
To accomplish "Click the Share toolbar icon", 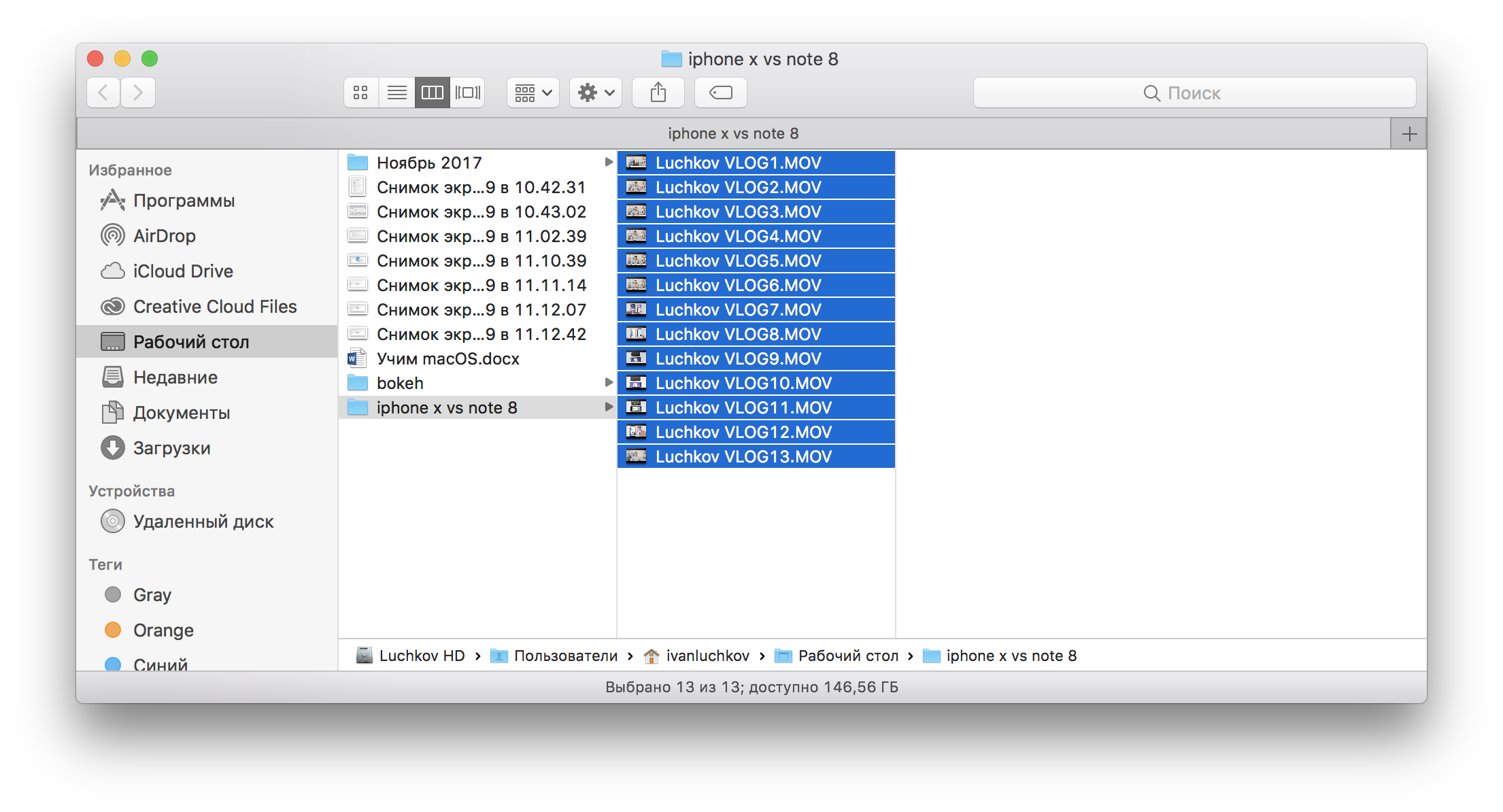I will tap(658, 92).
